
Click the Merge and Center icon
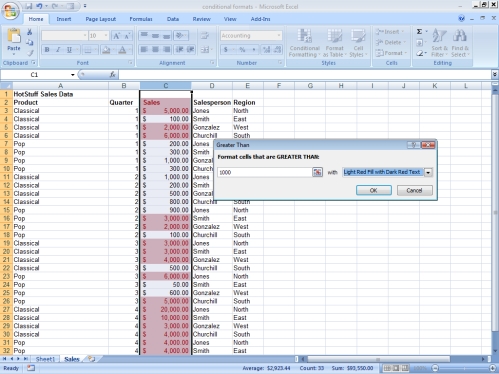tap(204, 50)
